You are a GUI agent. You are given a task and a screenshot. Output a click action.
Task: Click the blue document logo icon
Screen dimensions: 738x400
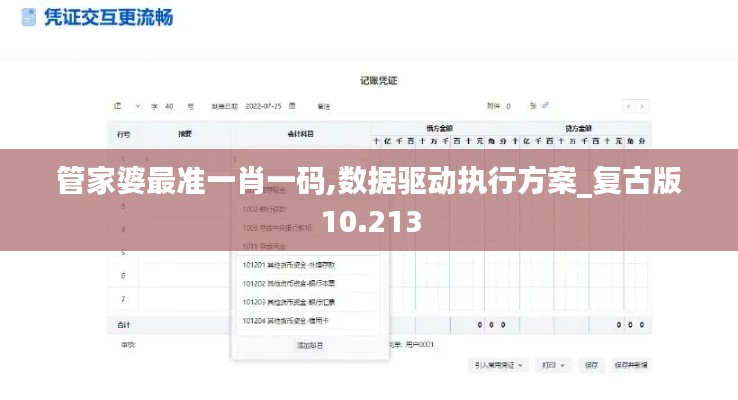29,17
